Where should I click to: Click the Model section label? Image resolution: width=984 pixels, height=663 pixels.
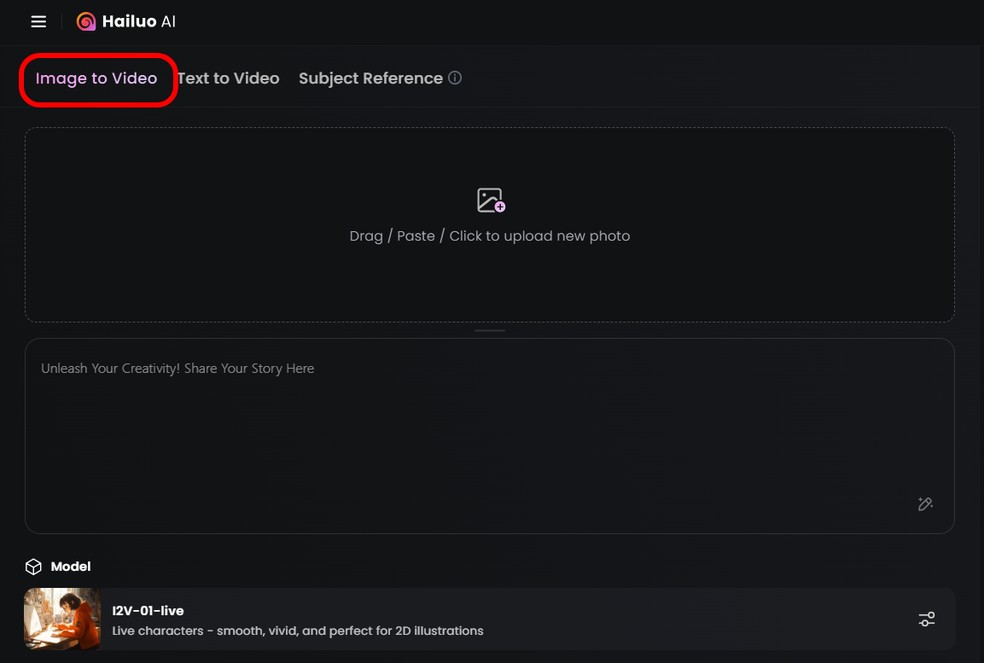point(71,567)
